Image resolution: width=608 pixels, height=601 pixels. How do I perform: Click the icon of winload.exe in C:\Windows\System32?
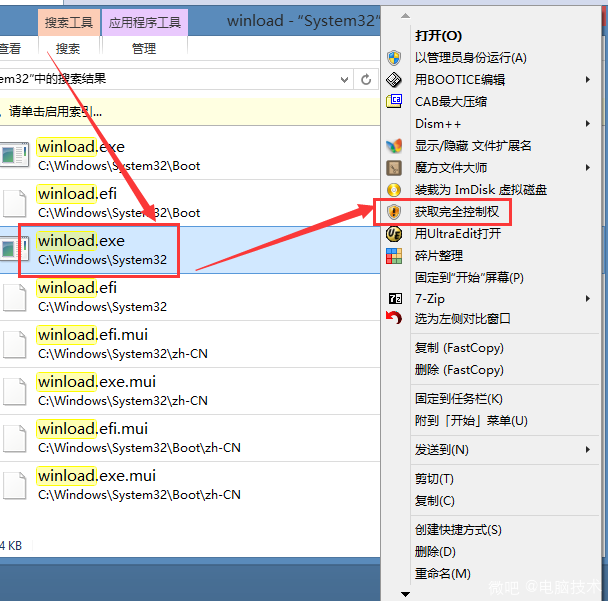[14, 249]
